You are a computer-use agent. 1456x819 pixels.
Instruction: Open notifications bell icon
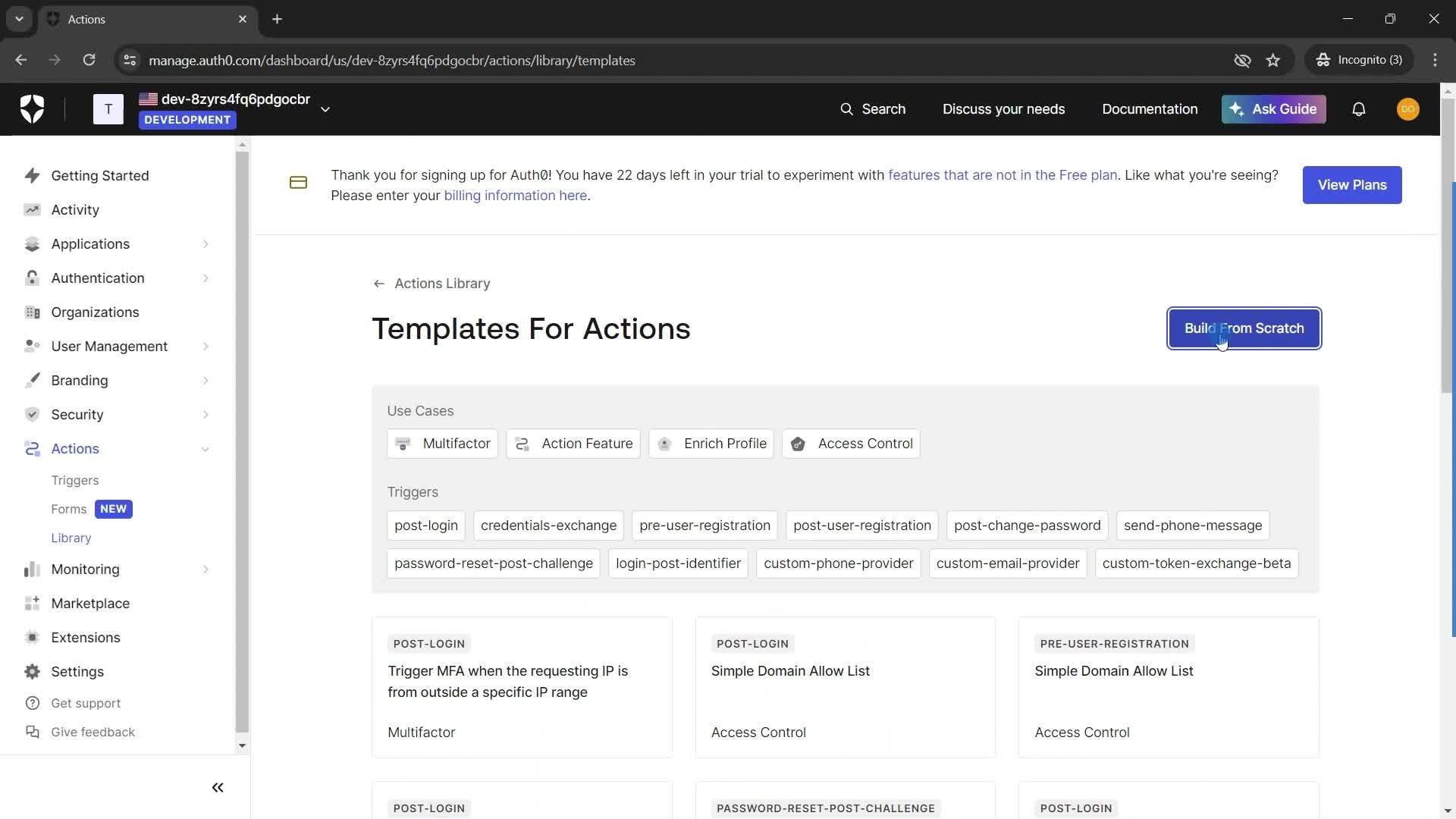1359,109
